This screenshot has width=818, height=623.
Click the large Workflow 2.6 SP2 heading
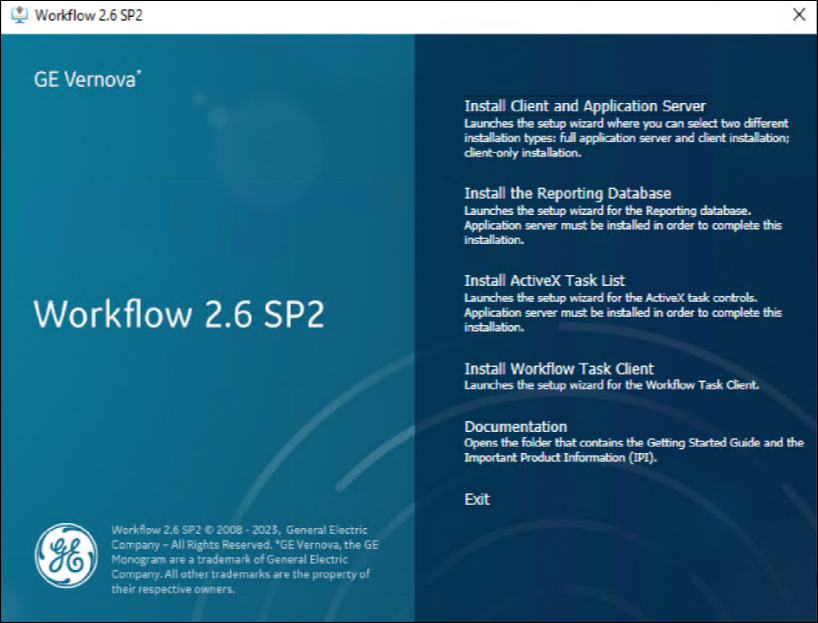pos(179,314)
